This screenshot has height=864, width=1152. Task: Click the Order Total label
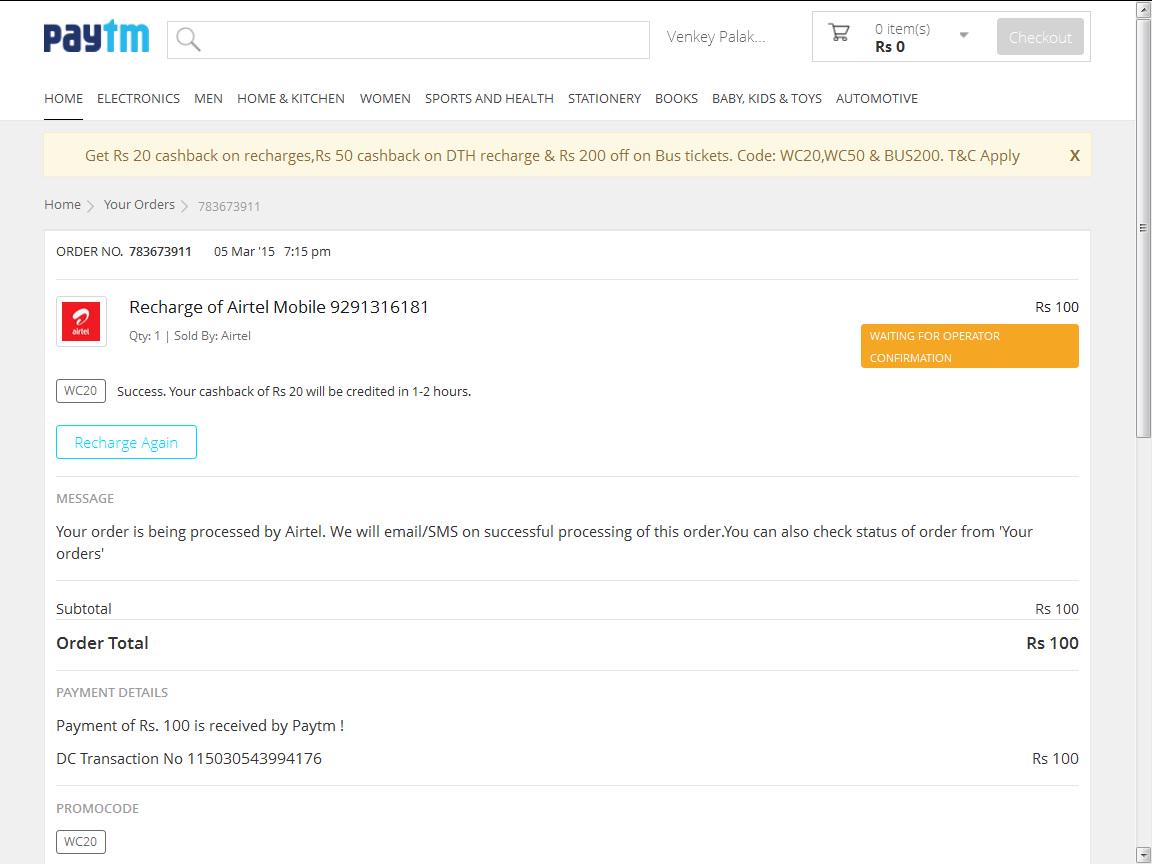tap(102, 643)
